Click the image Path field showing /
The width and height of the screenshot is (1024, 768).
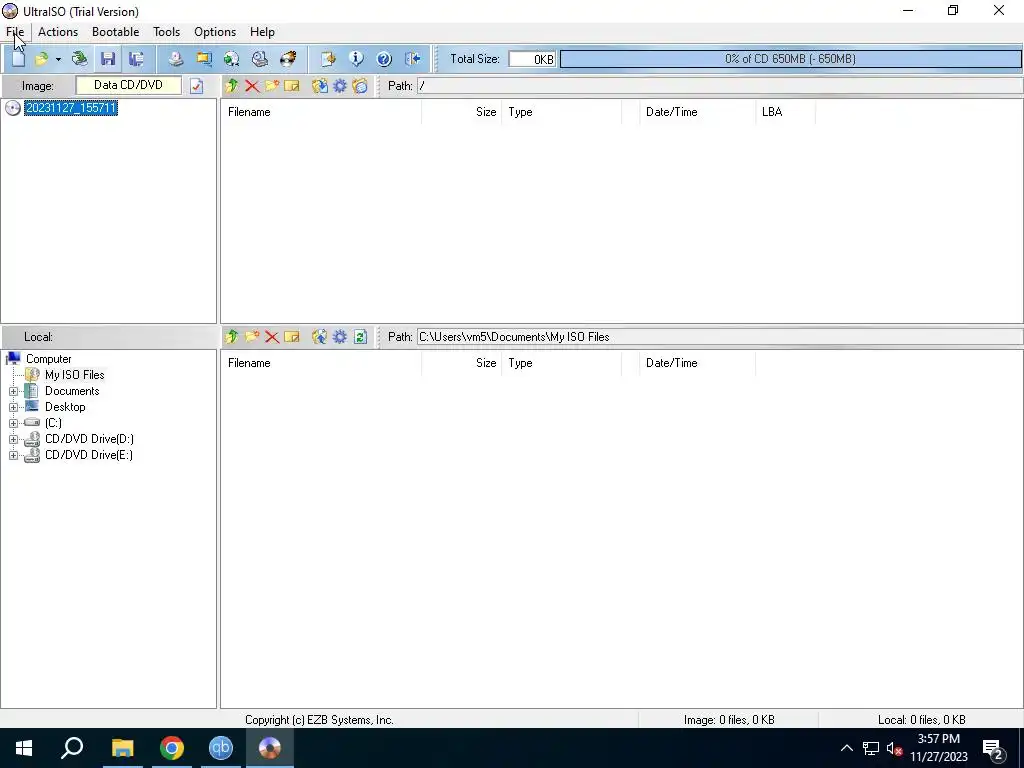[x=720, y=86]
